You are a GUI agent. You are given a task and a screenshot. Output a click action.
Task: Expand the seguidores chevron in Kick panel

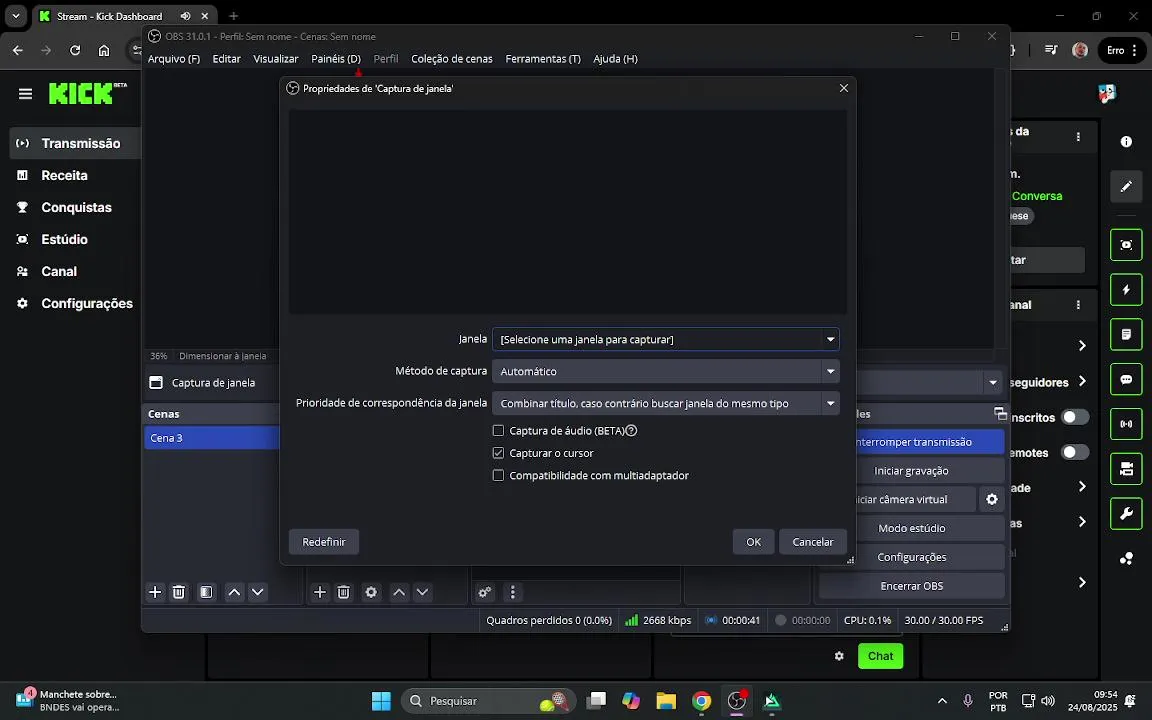[x=1082, y=381]
